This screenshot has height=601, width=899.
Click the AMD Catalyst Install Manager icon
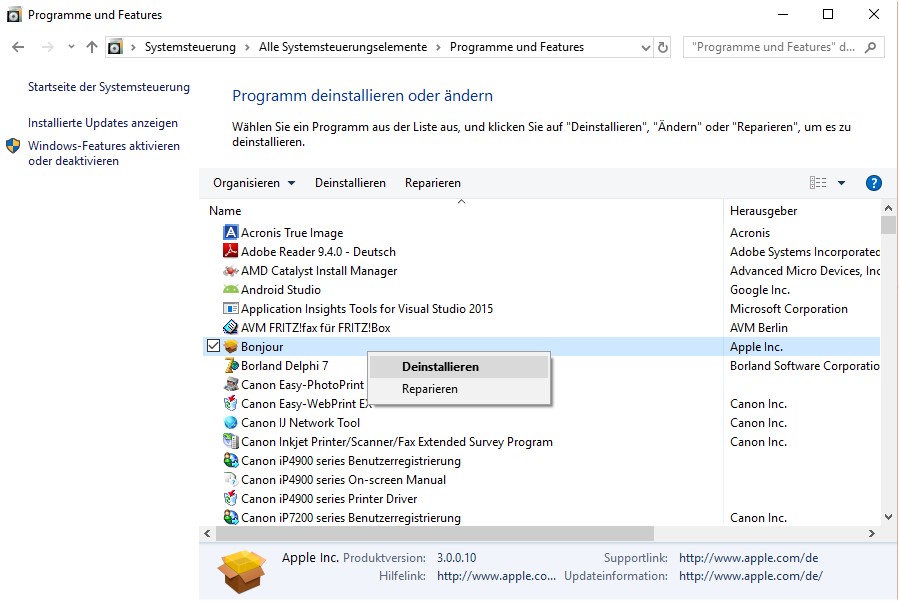tap(230, 270)
